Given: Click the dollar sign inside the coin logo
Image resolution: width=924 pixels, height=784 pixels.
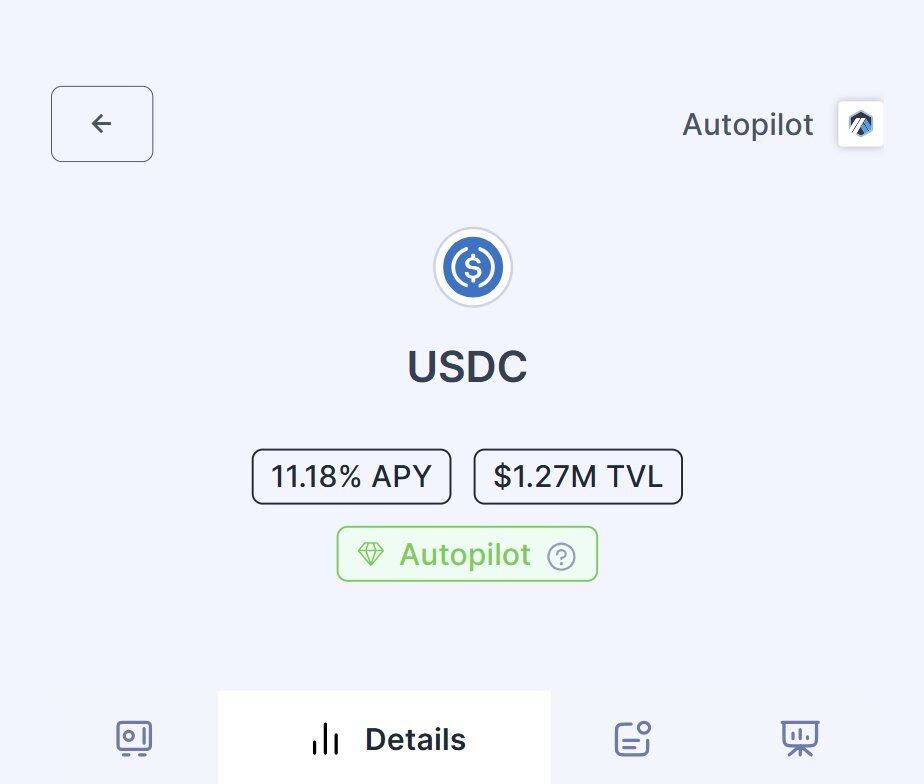Looking at the screenshot, I should click(473, 267).
